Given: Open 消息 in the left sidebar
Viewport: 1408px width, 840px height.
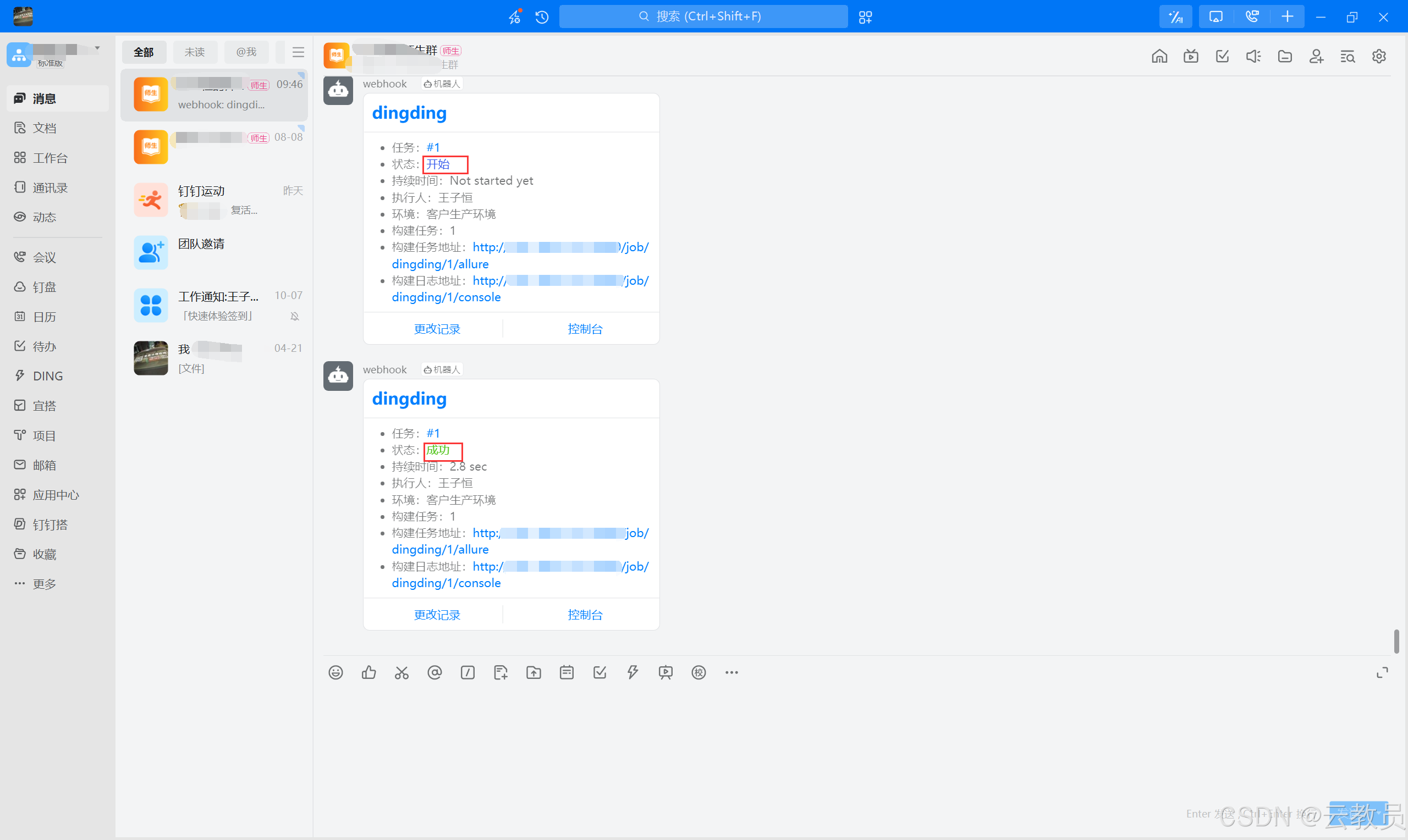Looking at the screenshot, I should [58, 98].
